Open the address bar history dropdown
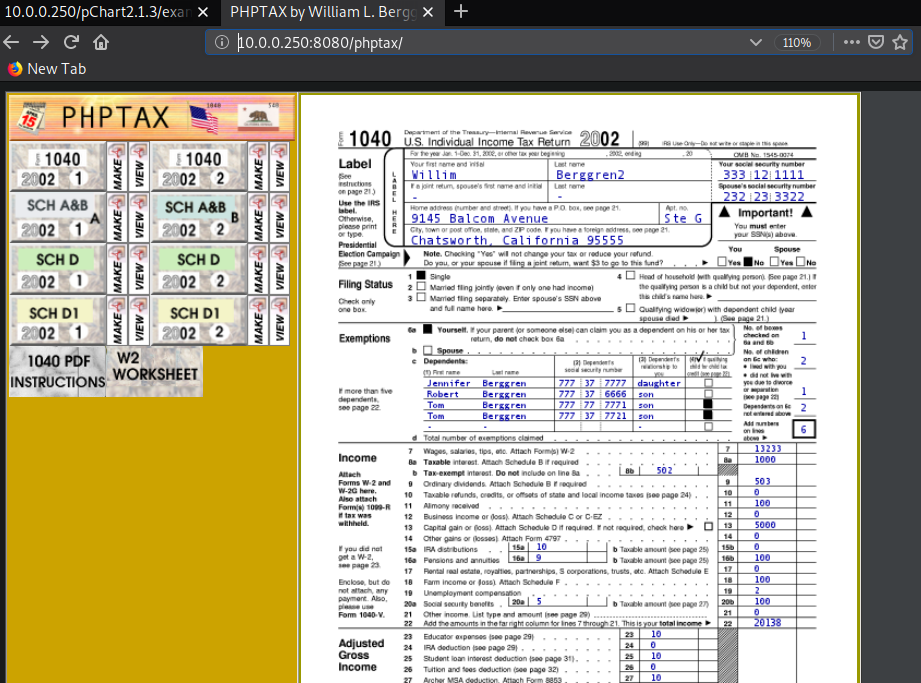 (x=755, y=42)
